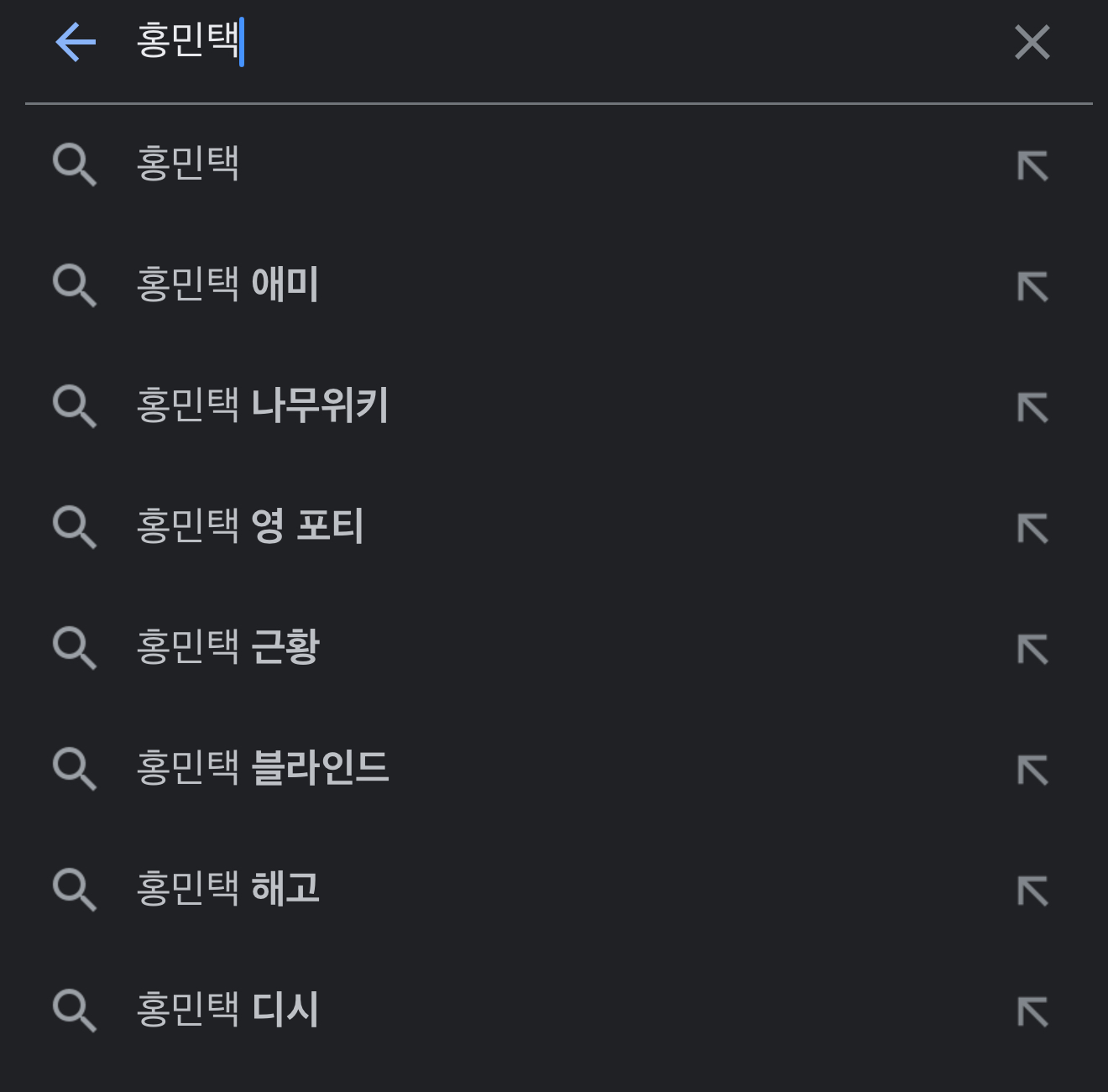The height and width of the screenshot is (1092, 1108).
Task: Click magnifier icon beside 홍민택 디시
Action: (75, 1011)
